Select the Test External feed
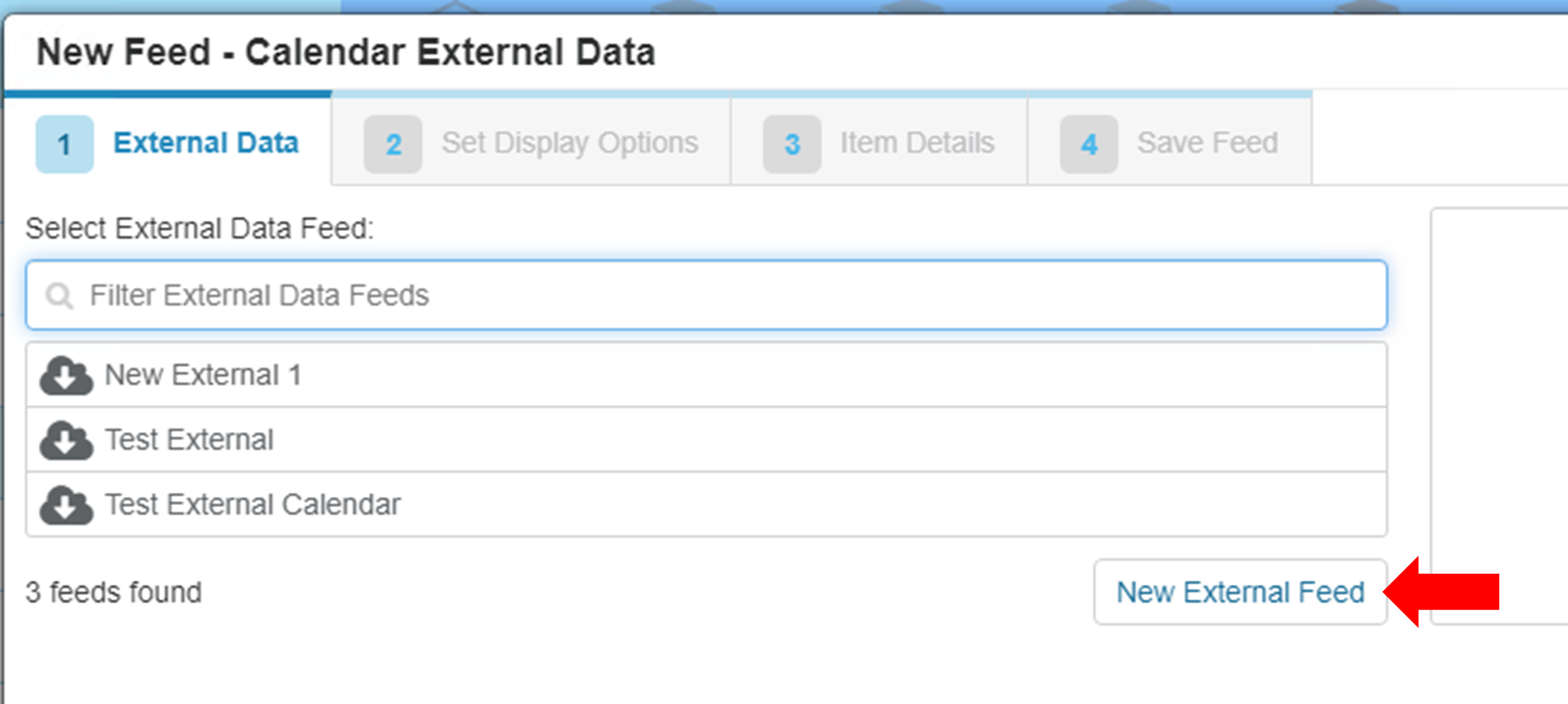The width and height of the screenshot is (1568, 704). point(189,439)
